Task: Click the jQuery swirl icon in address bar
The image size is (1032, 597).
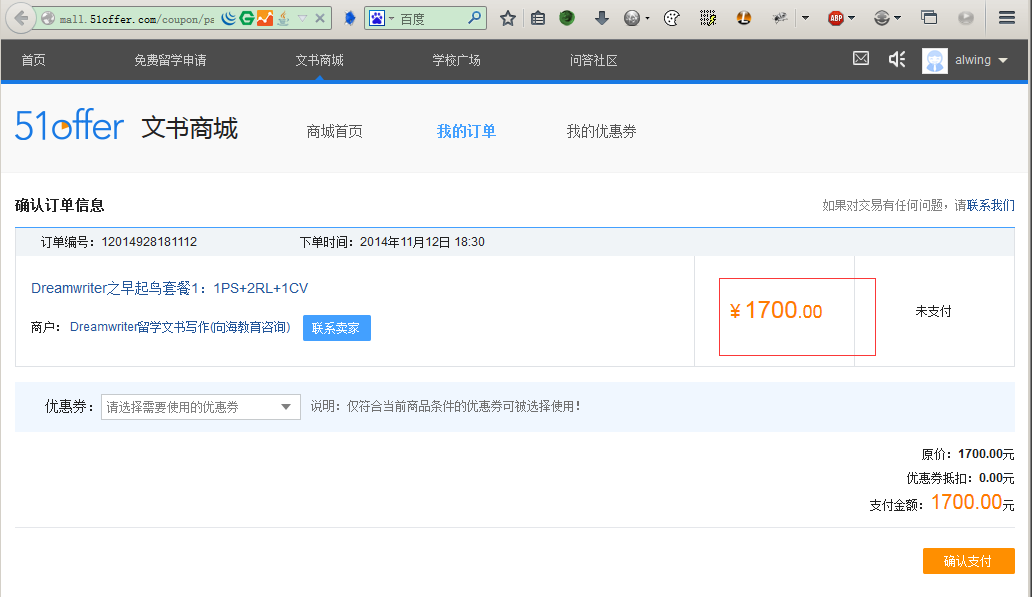Action: pyautogui.click(x=228, y=18)
